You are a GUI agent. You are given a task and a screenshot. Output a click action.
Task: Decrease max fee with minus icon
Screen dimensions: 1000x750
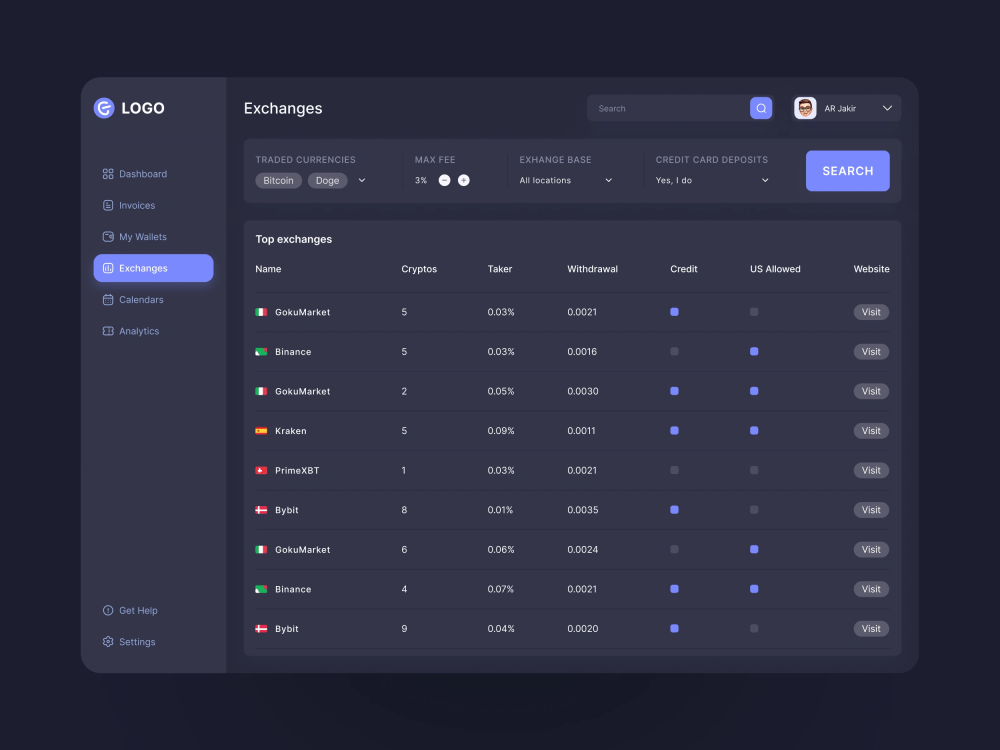pyautogui.click(x=445, y=180)
